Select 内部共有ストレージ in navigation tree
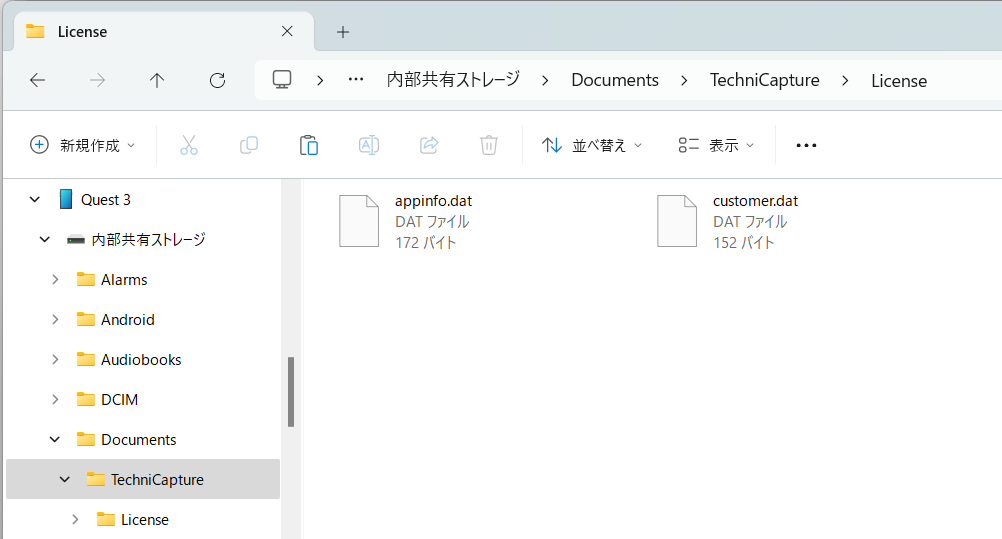Viewport: 1002px width, 539px height. tap(148, 240)
